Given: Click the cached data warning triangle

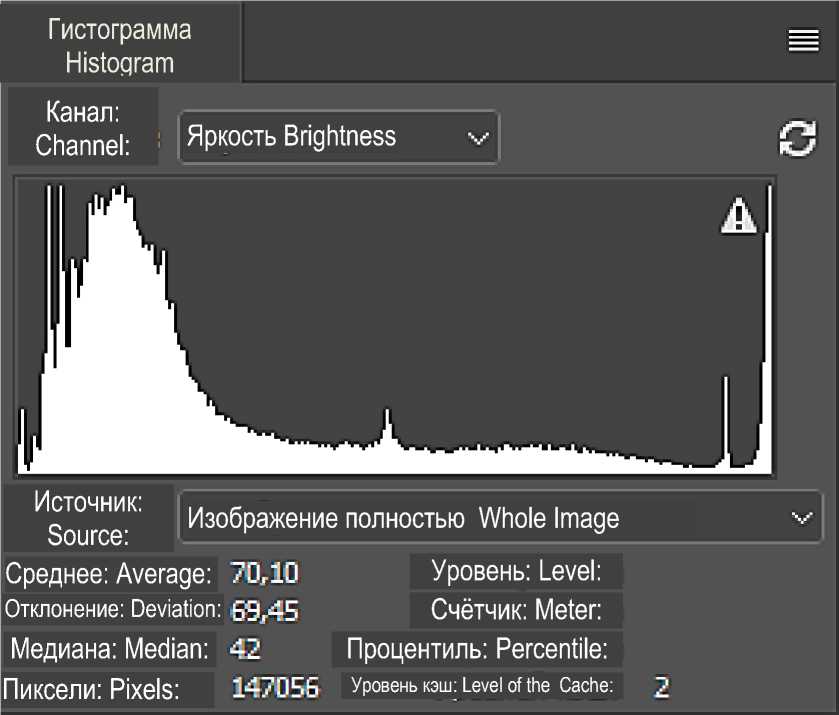Looking at the screenshot, I should tap(739, 215).
